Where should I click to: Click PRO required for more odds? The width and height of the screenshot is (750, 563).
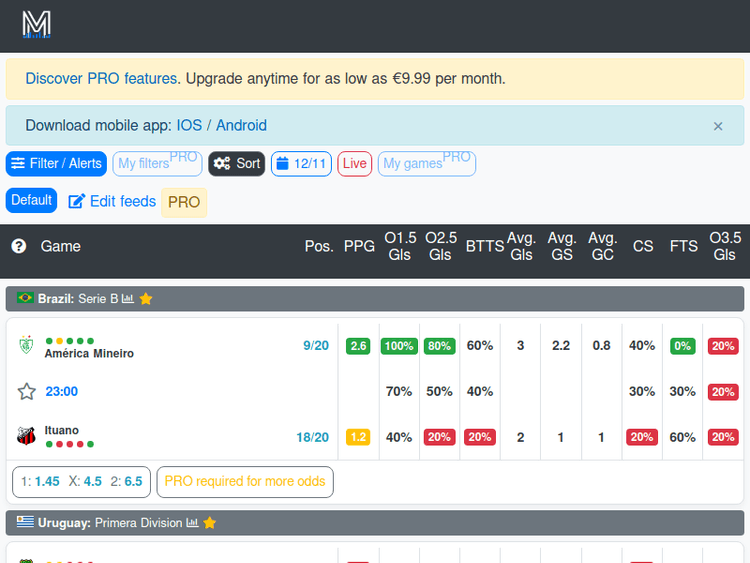tap(245, 482)
